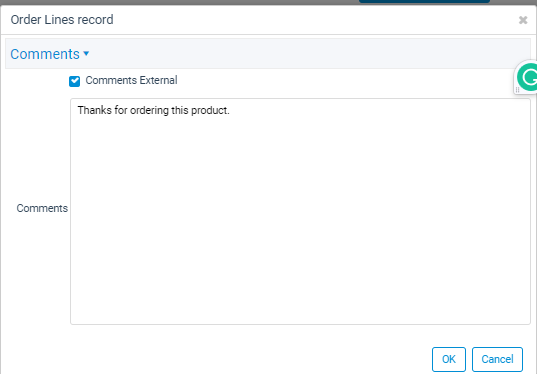The image size is (537, 374).
Task: Open the Grammarly widget icon
Action: pyautogui.click(x=528, y=77)
